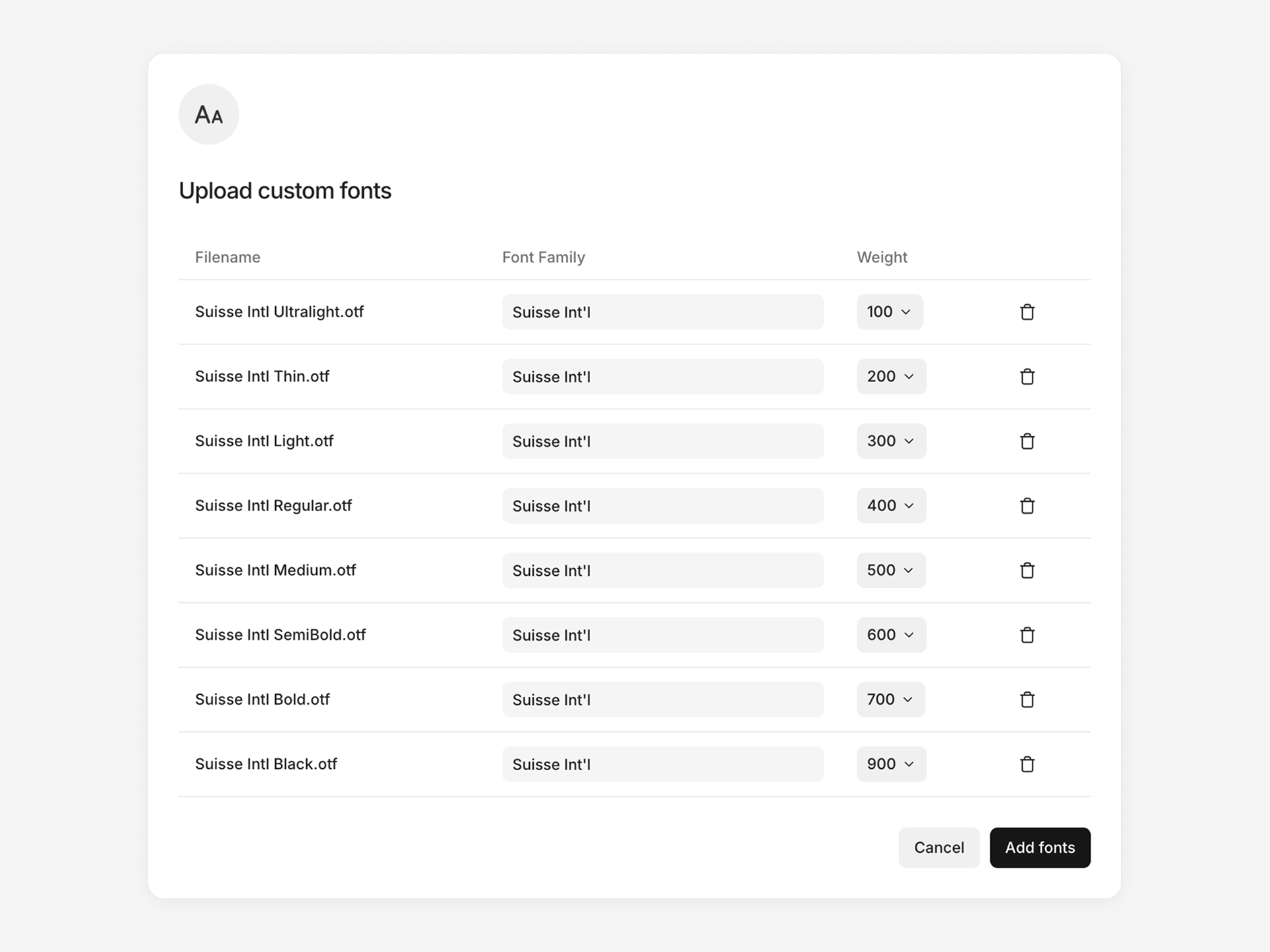Open the weight dropdown for SemiBold showing 600
Screen dimensions: 1270x952
(x=891, y=635)
